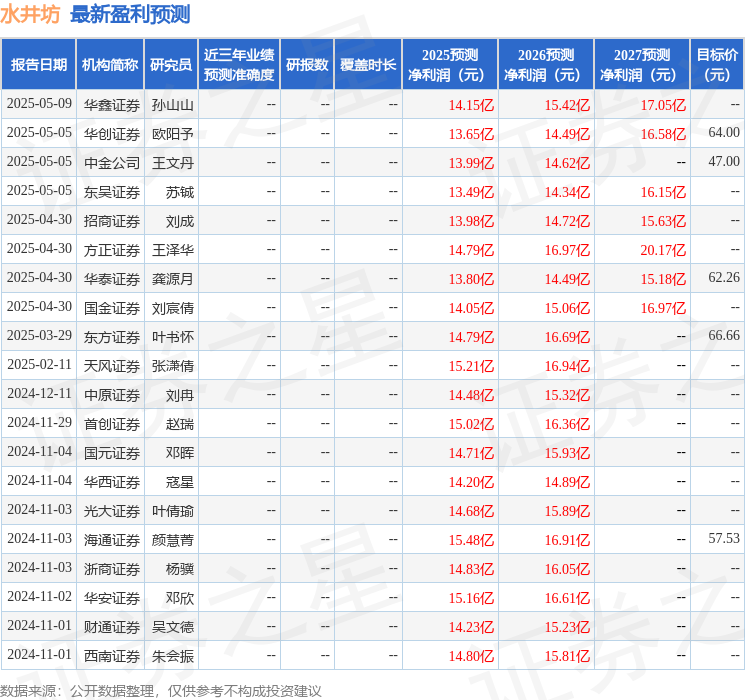
Task: Click the 16.36亿 forecast value
Action: (567, 424)
